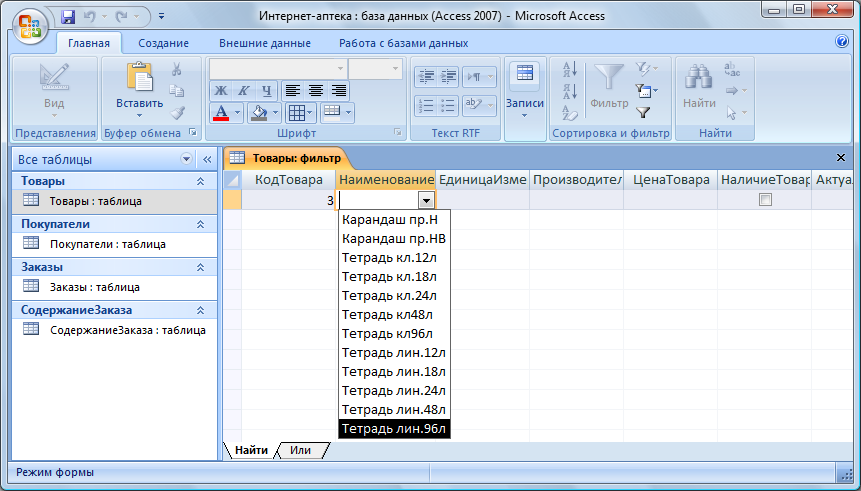The image size is (861, 491).
Task: Click the increase indent icon
Action: click(449, 77)
